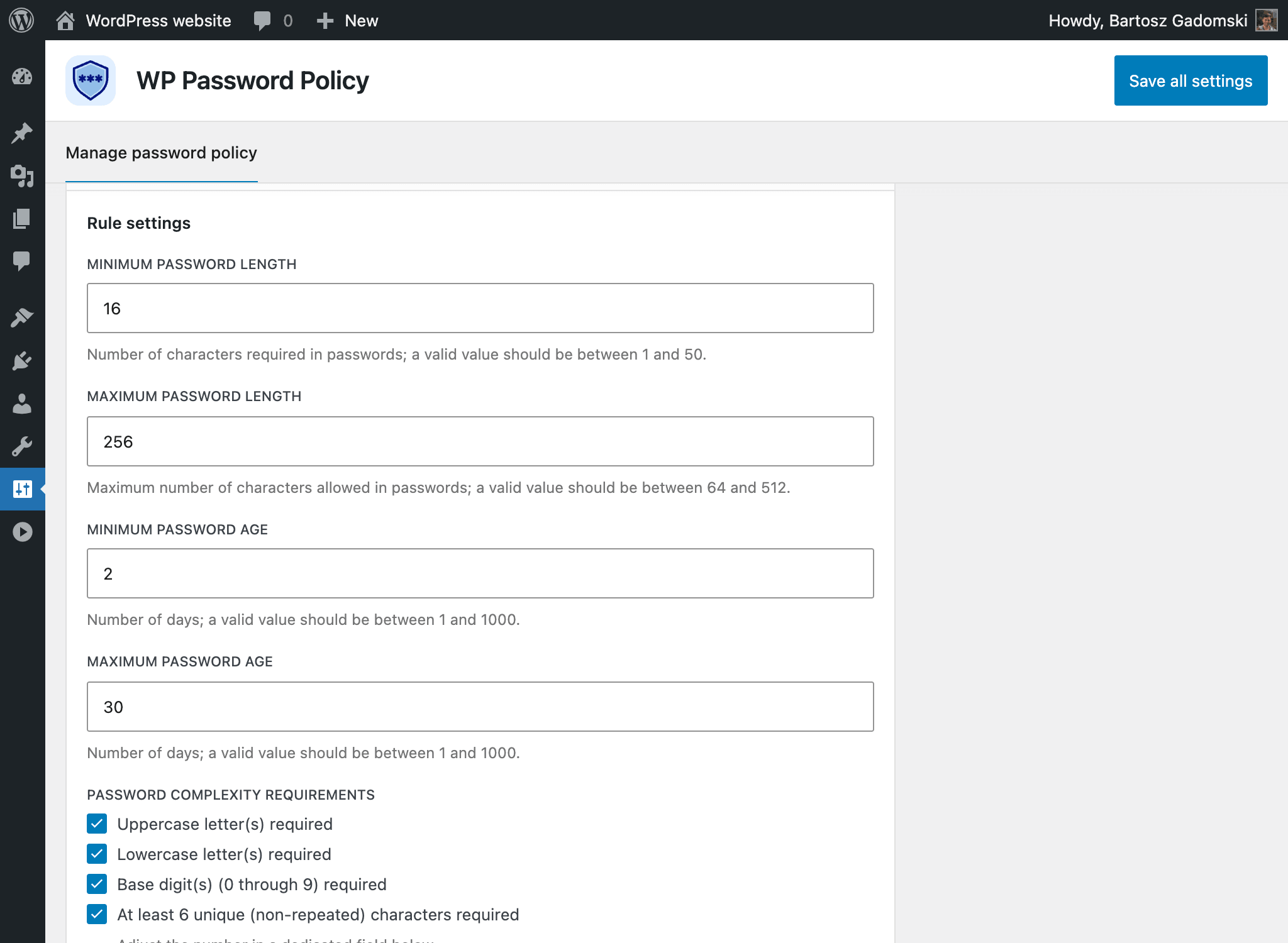Open the WordPress logo menu
Screen dimensions: 1288x943
(x=21, y=20)
